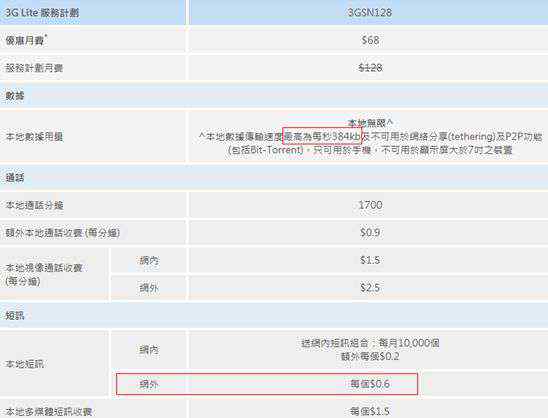Select the extra call charge '$0.9'
Screen dimensions: 548x418
coord(370,232)
